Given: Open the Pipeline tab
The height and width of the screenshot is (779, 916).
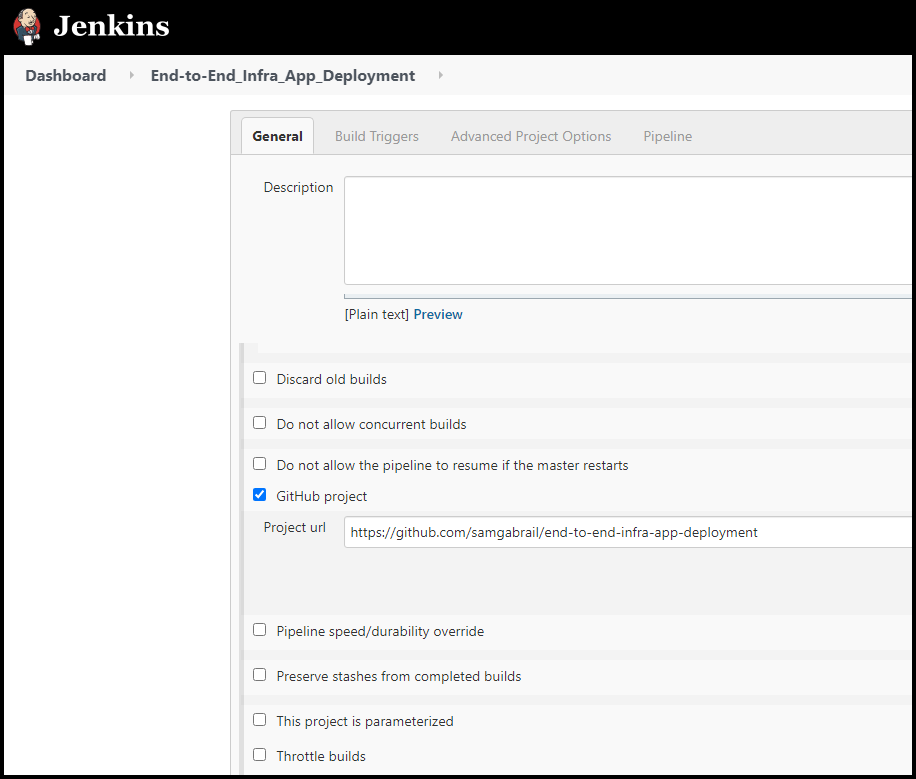Looking at the screenshot, I should click(x=667, y=136).
